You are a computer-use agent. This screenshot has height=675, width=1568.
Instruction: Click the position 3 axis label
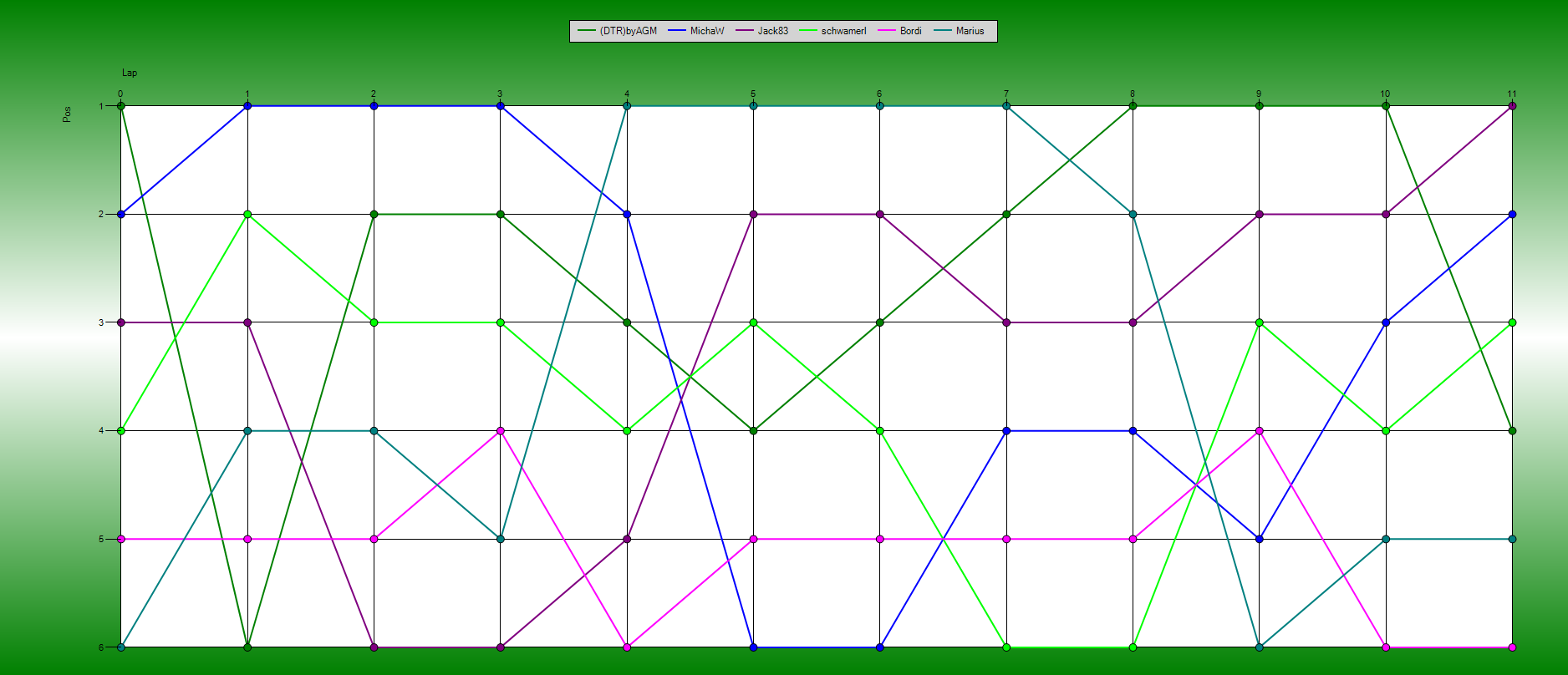101,322
